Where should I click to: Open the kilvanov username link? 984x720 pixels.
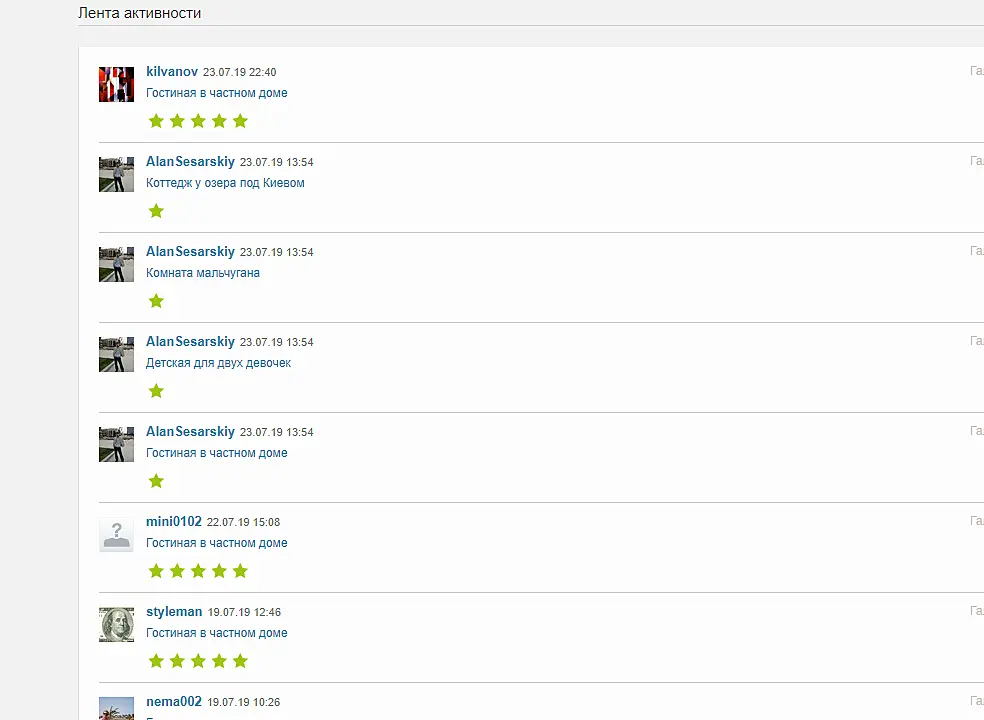(172, 72)
